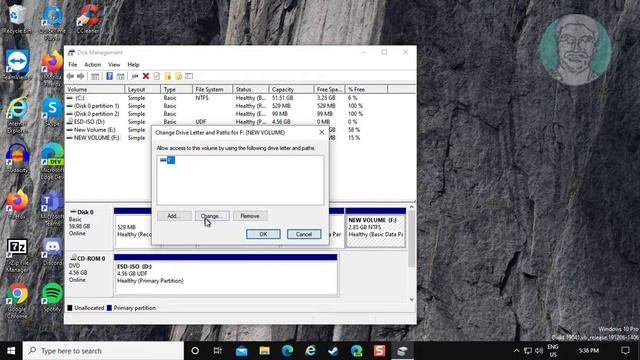Viewport: 640px width, 360px height.
Task: Click the Back arrow in Disk Management toolbar
Action: 70,76
